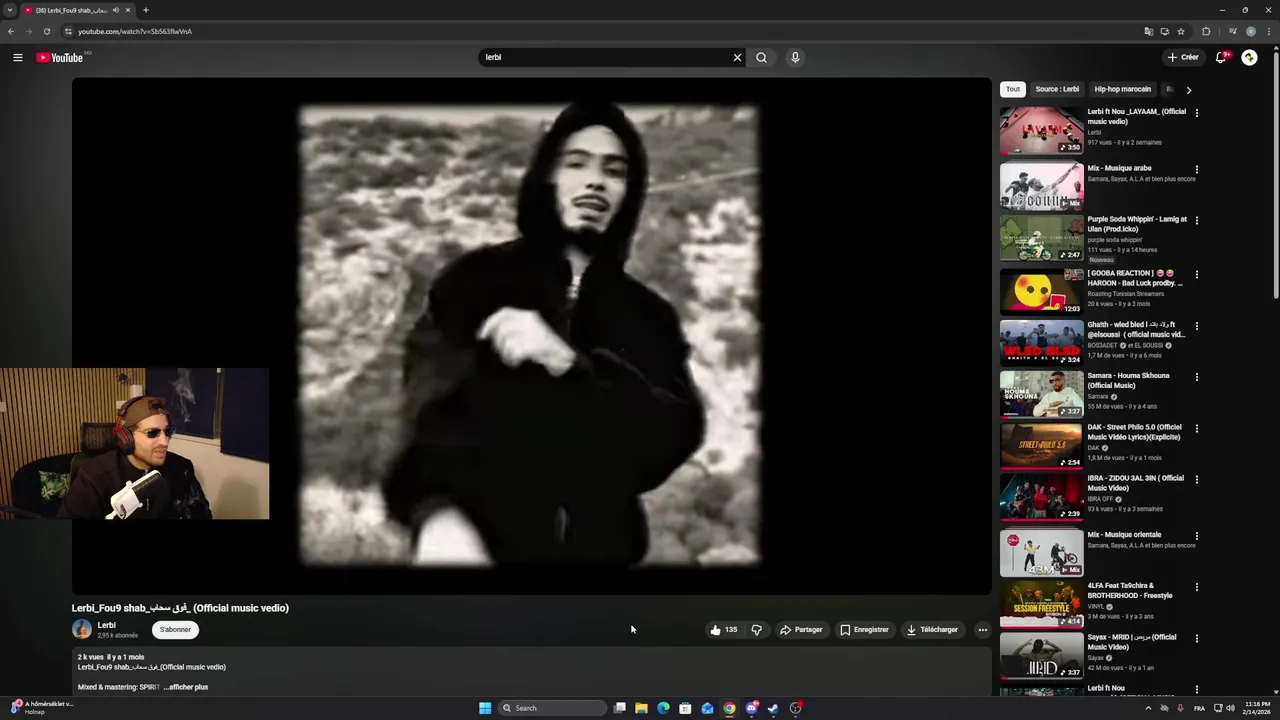1280x720 pixels.
Task: Open Discord from the taskbar
Action: coord(751,708)
